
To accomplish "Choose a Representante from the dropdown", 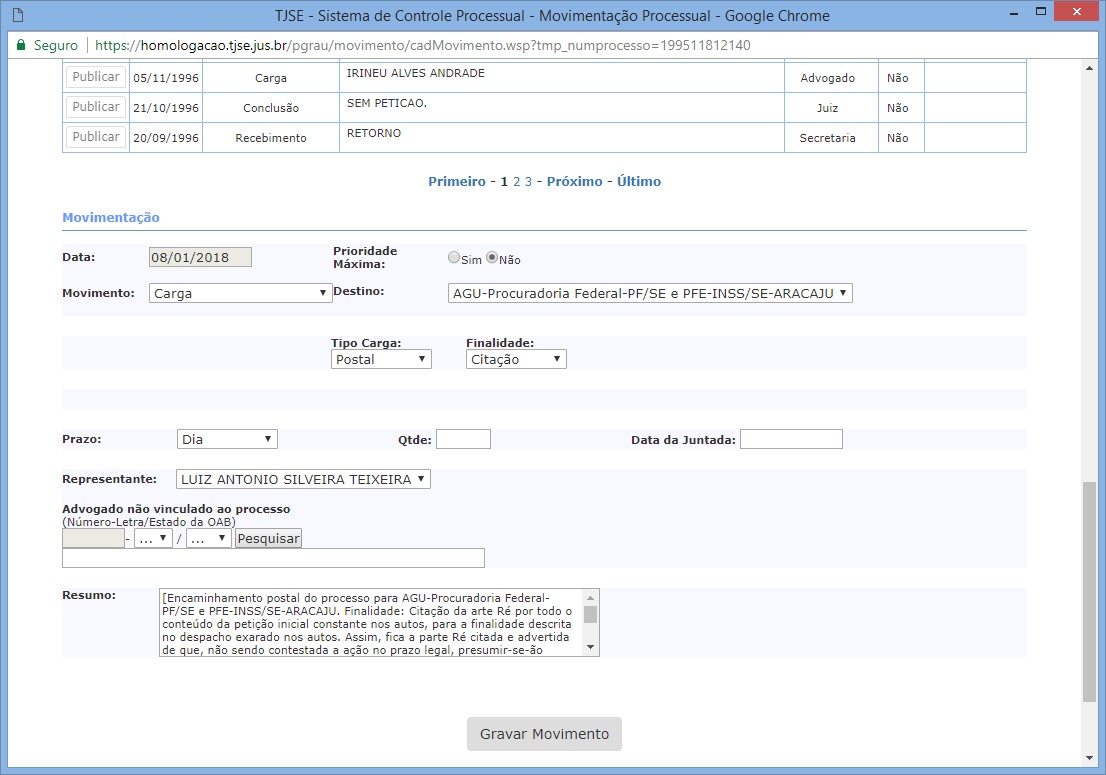I will coord(303,479).
